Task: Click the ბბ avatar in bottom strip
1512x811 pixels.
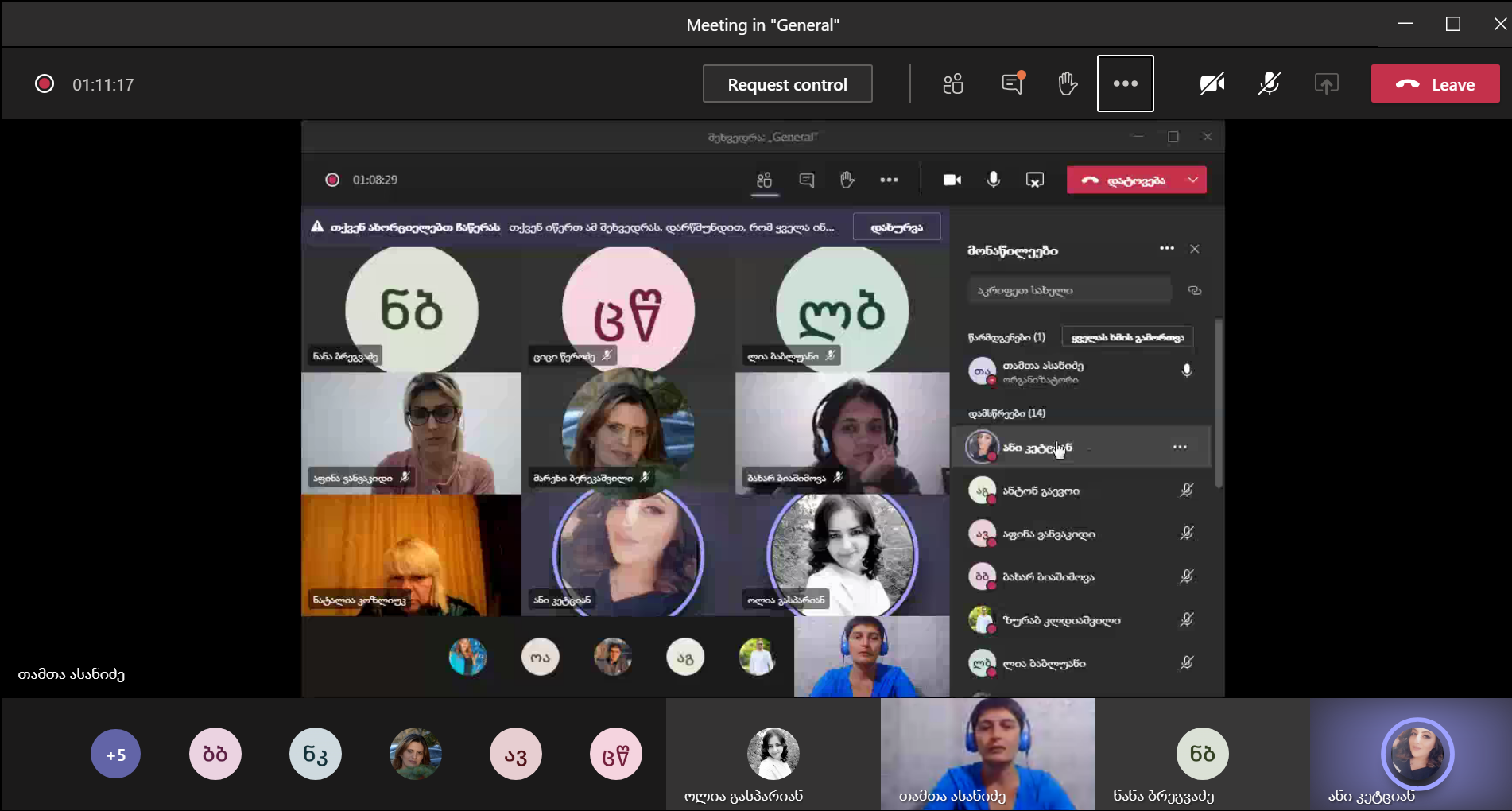Action: point(215,754)
